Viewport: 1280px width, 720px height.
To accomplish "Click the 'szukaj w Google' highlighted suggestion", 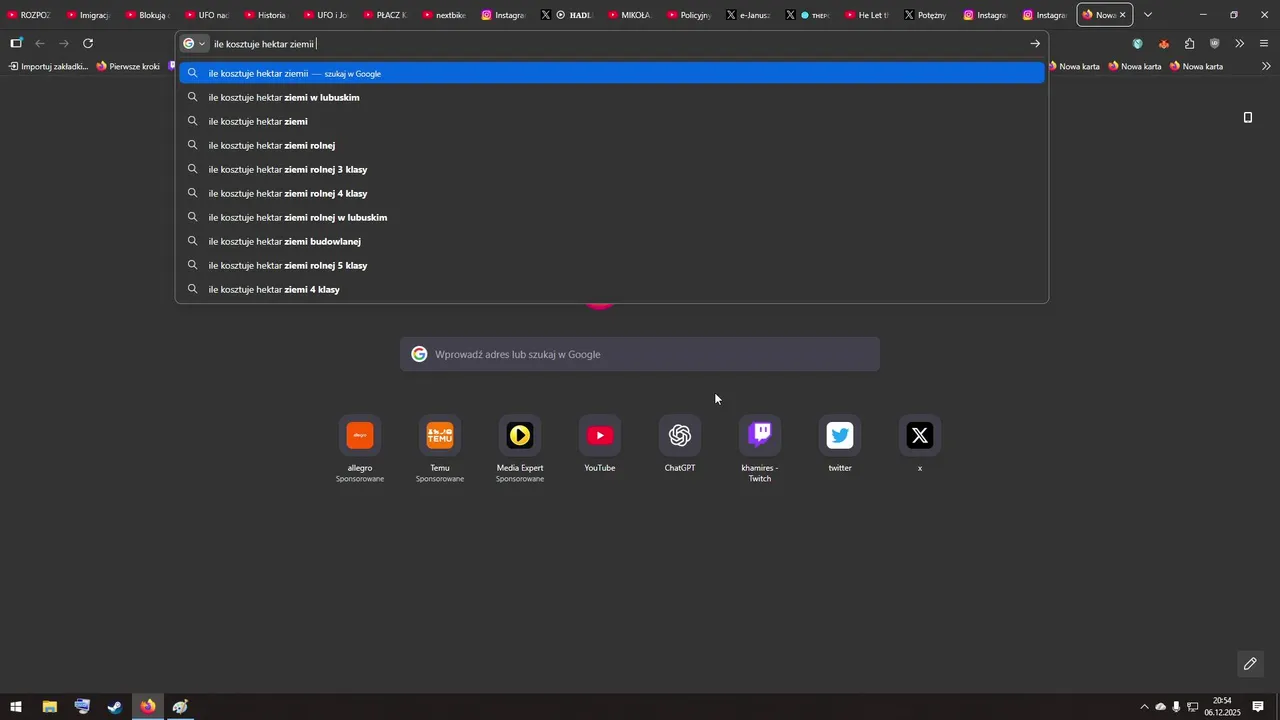I will pos(612,73).
